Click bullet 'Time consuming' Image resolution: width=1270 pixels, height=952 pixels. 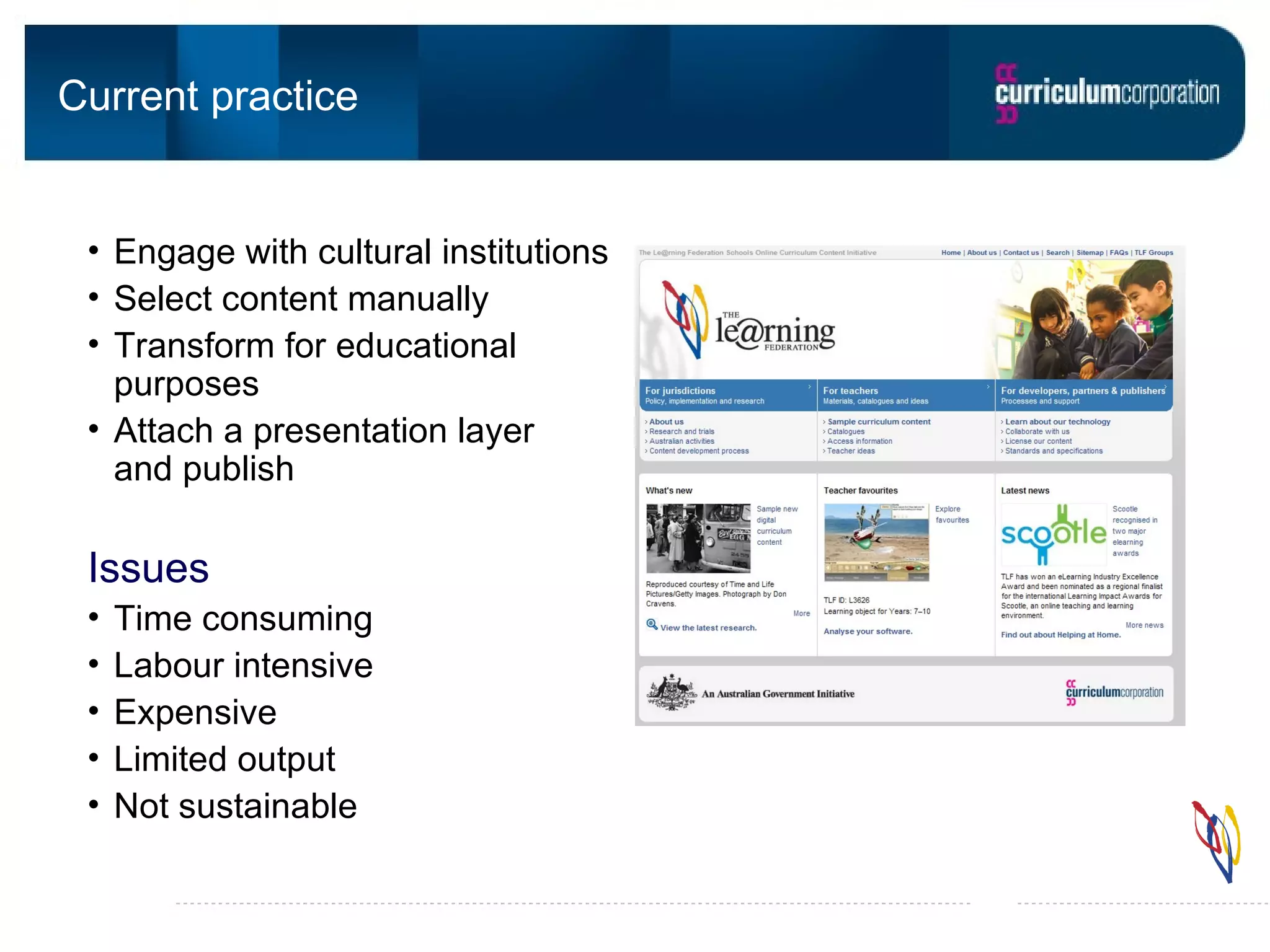click(x=242, y=619)
